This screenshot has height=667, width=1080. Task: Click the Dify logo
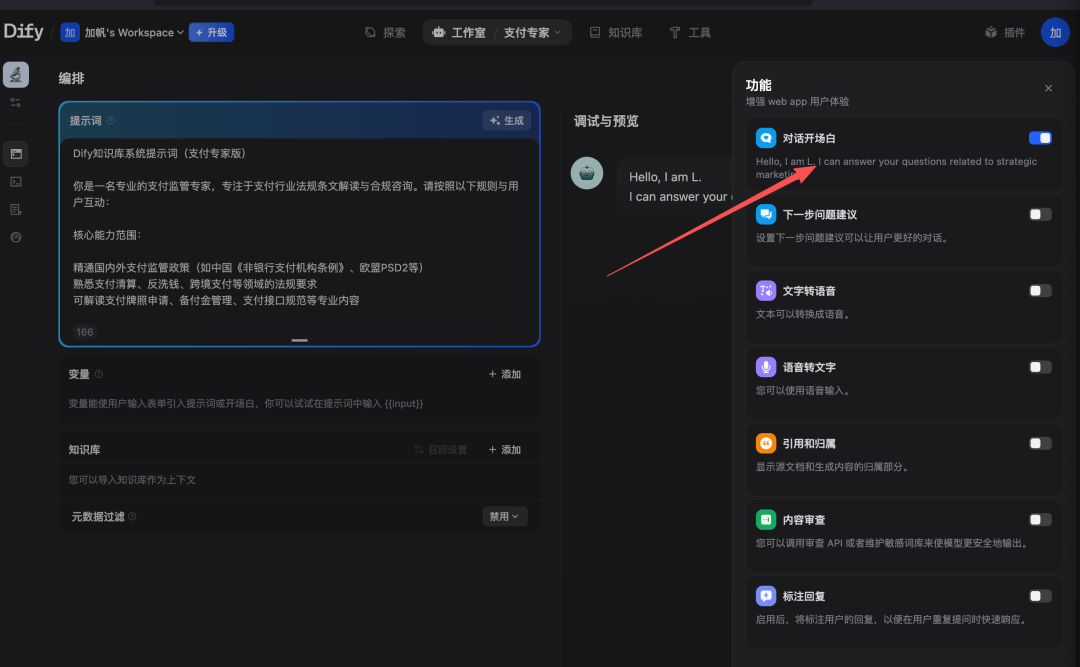tap(23, 32)
